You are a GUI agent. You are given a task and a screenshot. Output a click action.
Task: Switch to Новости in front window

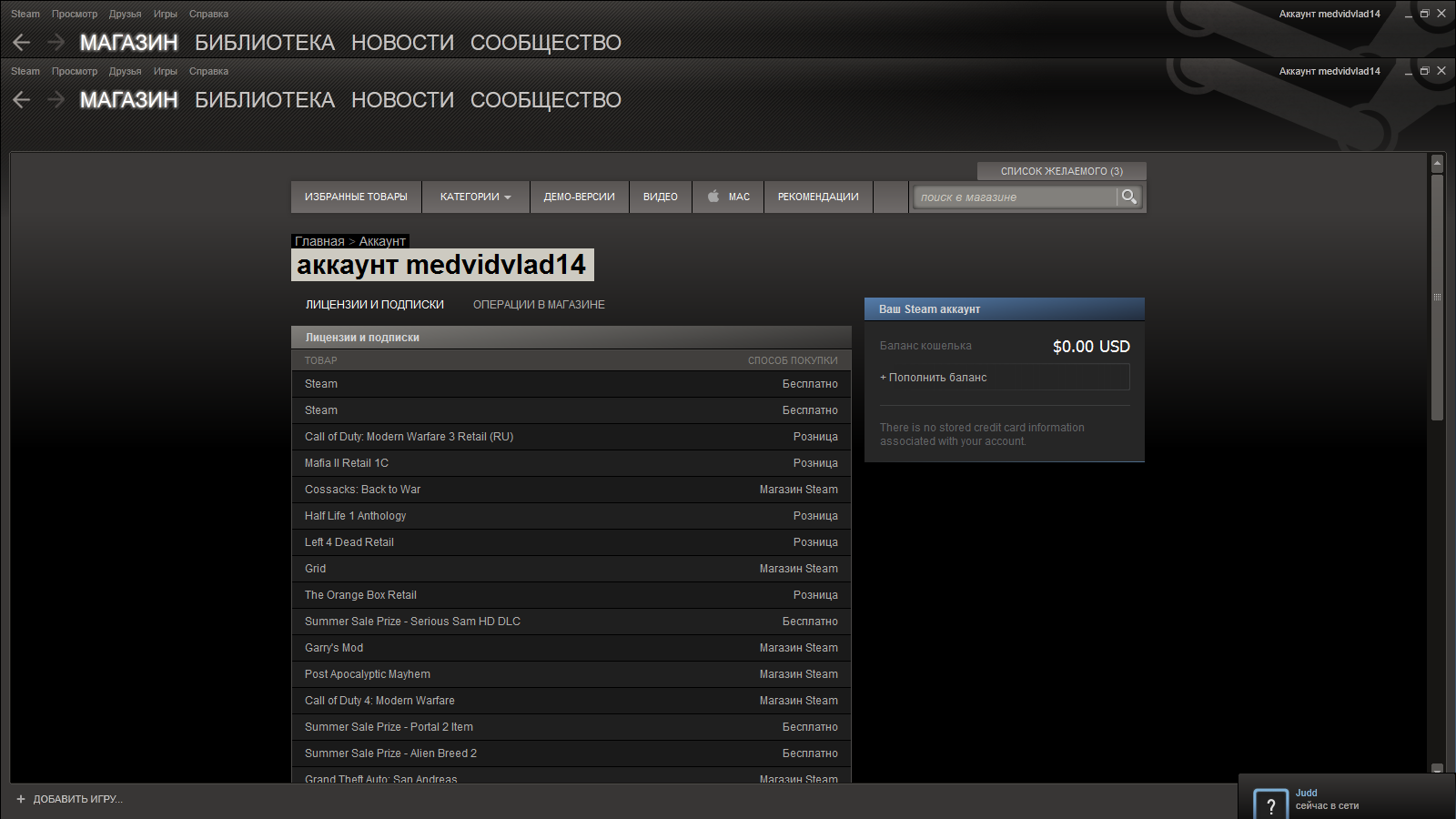(x=402, y=100)
